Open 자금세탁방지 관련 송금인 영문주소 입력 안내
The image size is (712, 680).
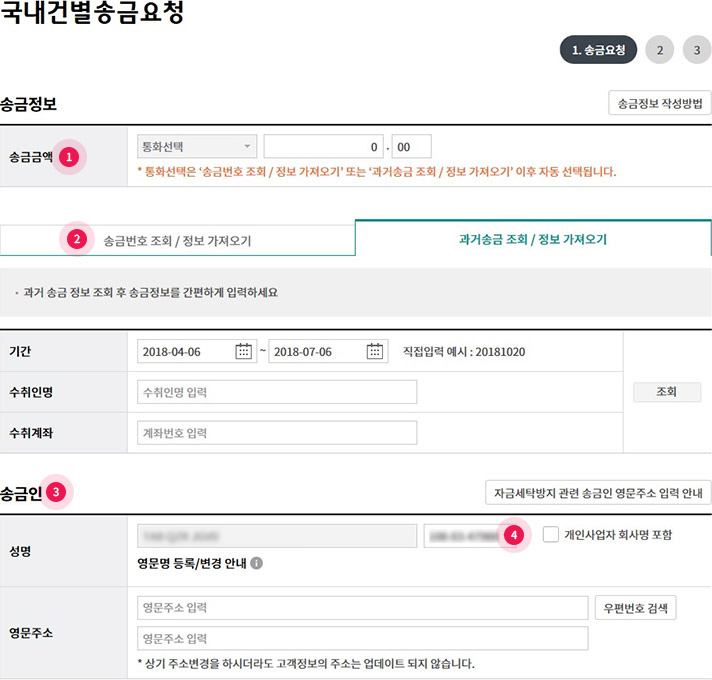pyautogui.click(x=598, y=492)
